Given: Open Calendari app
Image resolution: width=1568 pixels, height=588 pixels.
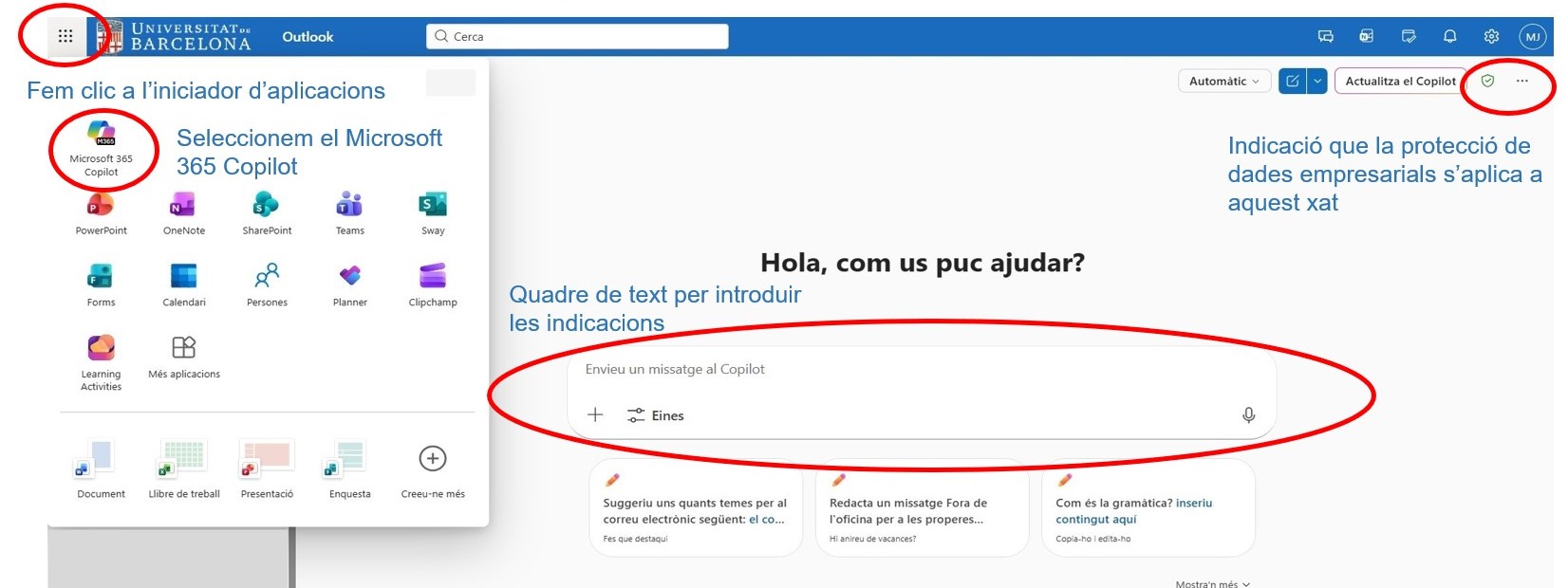Looking at the screenshot, I should click(x=184, y=285).
